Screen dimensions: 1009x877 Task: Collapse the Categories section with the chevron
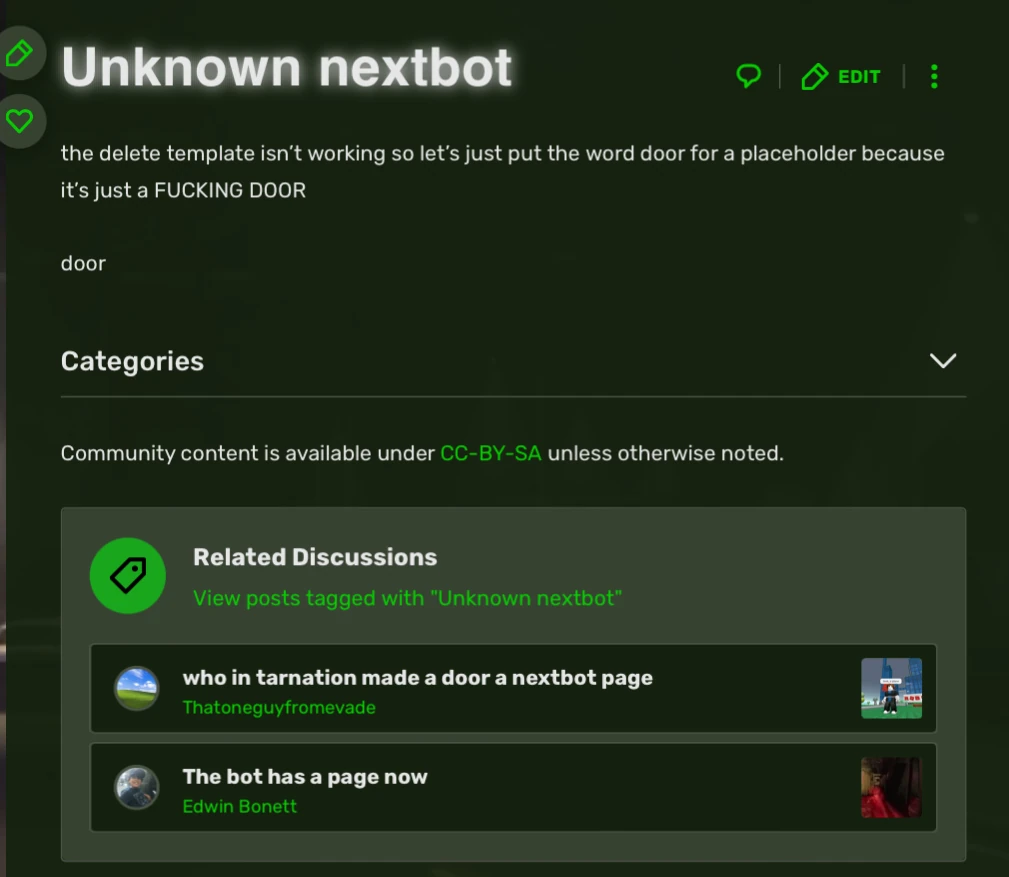tap(942, 362)
